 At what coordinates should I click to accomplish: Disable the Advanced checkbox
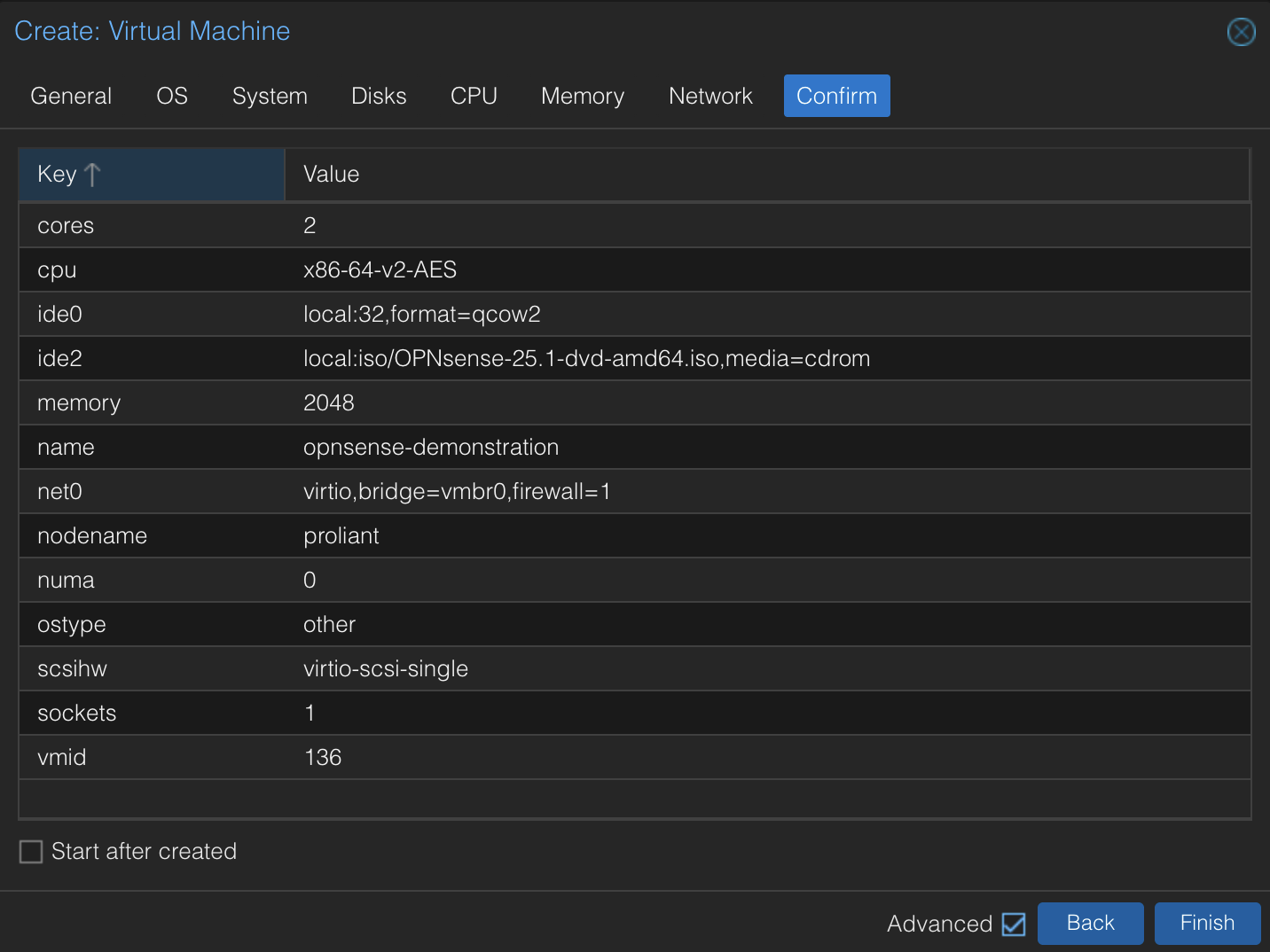[1014, 924]
